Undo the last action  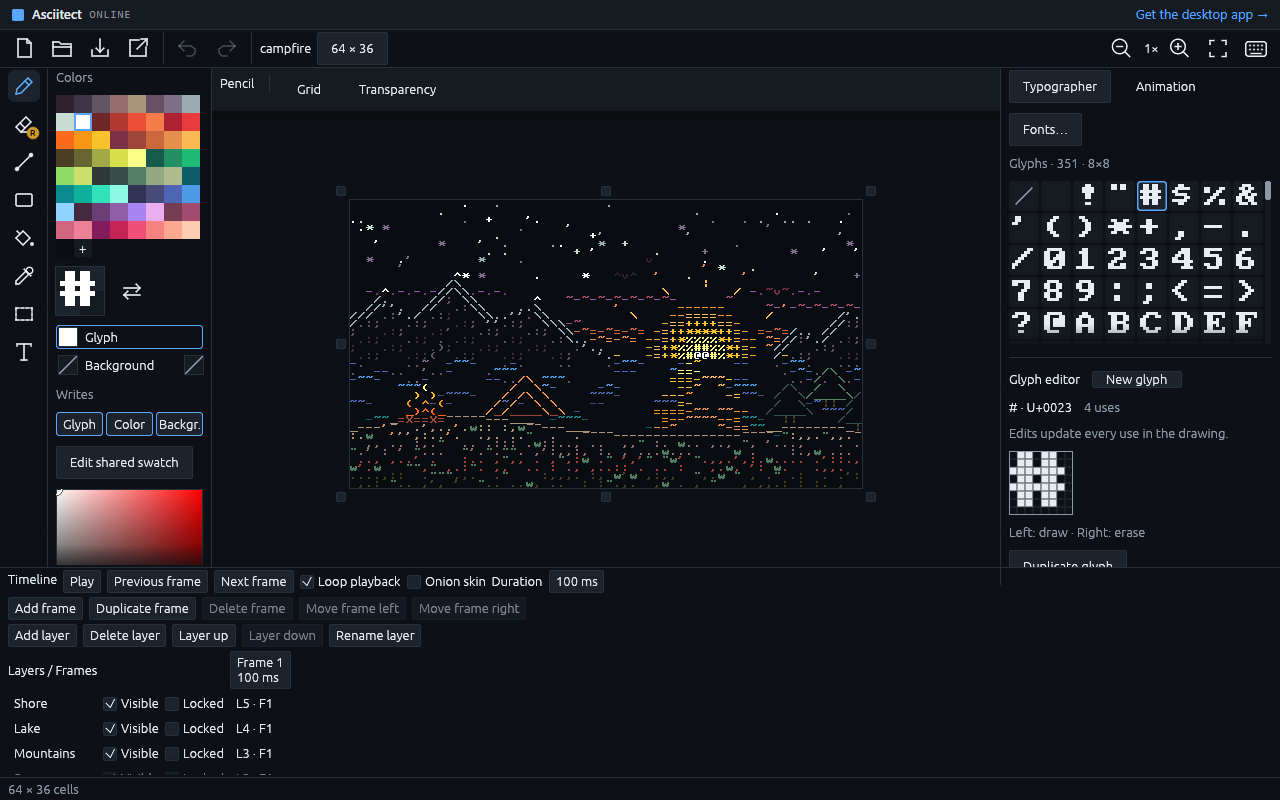[x=187, y=48]
